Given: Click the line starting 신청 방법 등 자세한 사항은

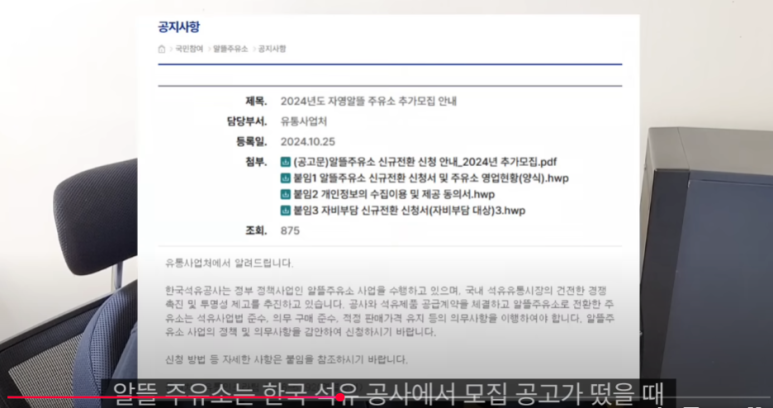Looking at the screenshot, I should pyautogui.click(x=286, y=359).
